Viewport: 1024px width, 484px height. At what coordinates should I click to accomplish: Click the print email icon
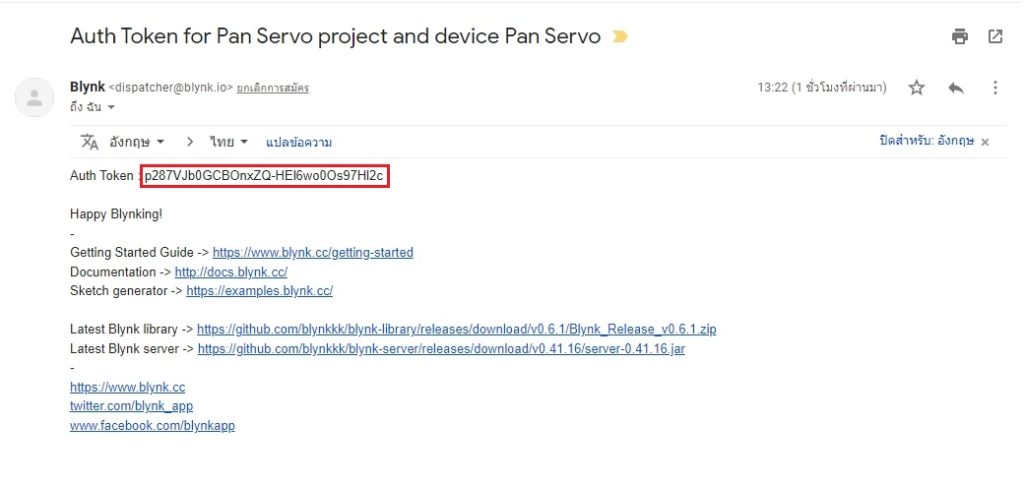pos(960,37)
